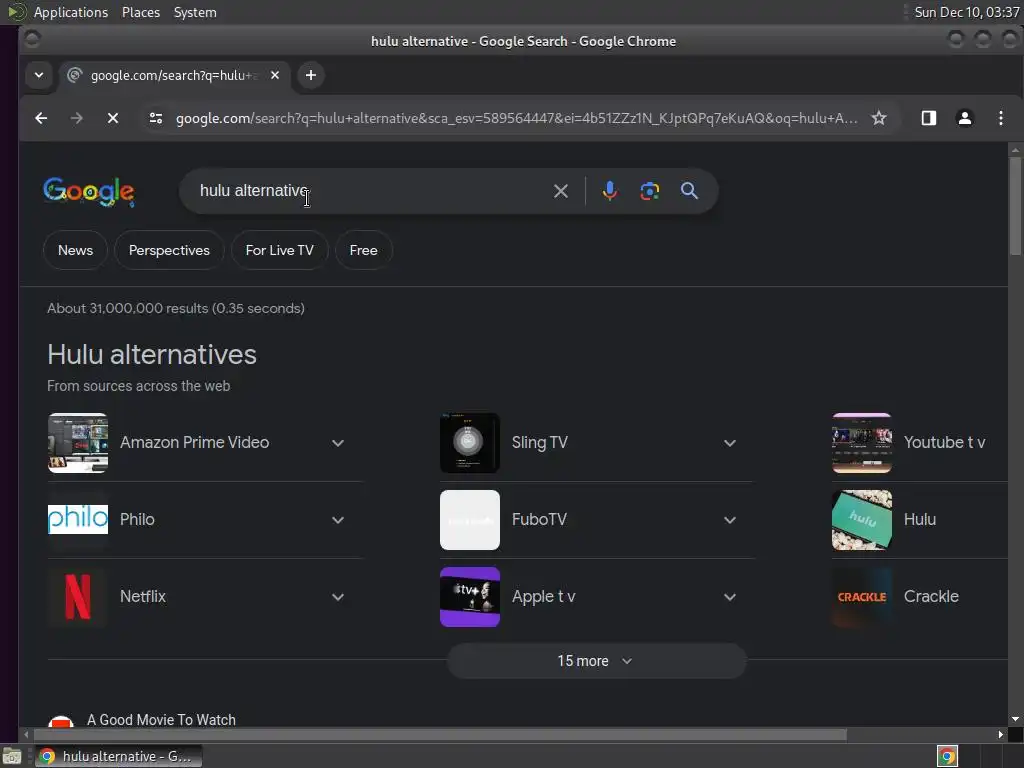Screen dimensions: 1024x768
Task: Open the Applications menu
Action: click(x=71, y=12)
